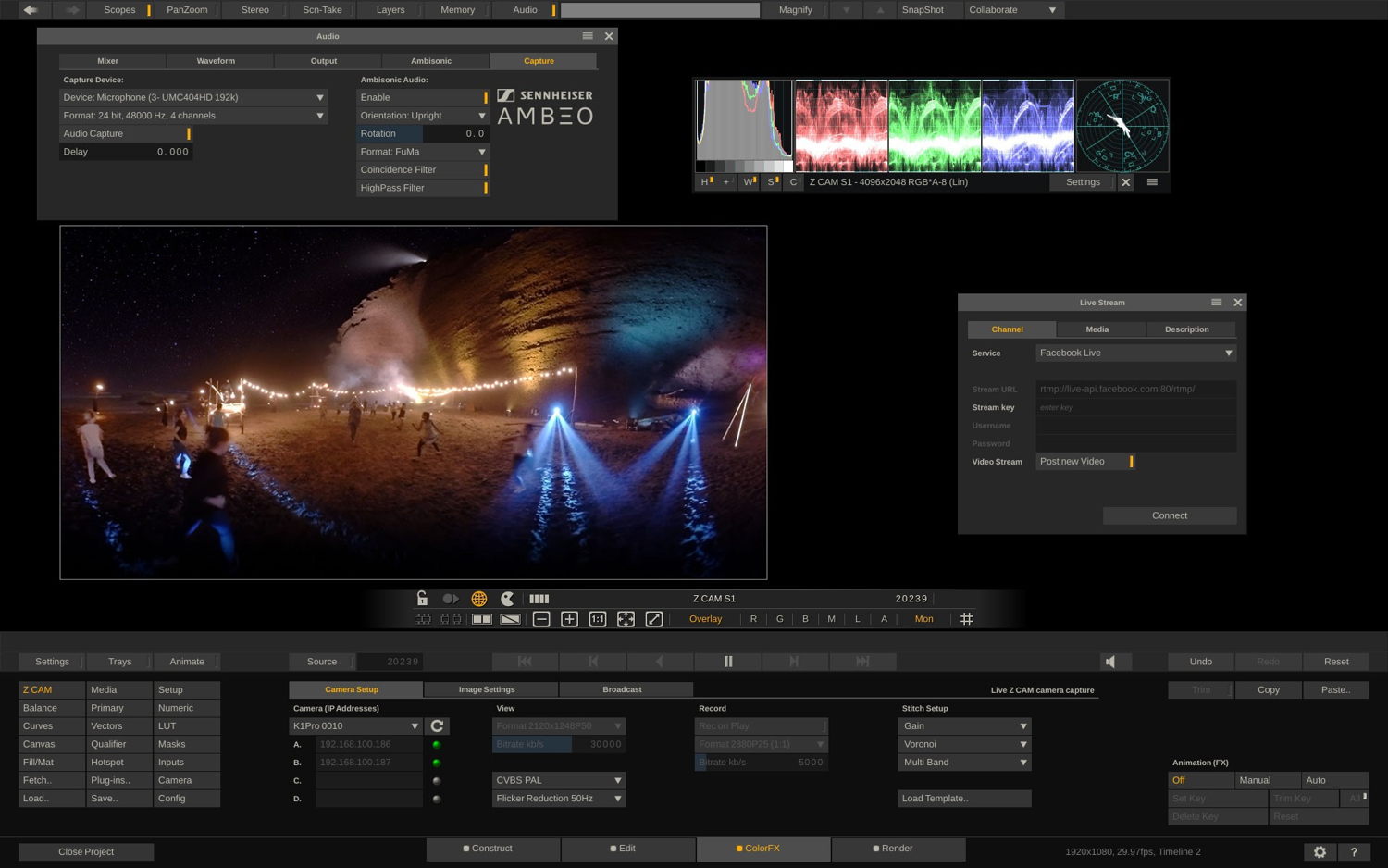Zoom out with the minus viewer icon
Viewport: 1388px width, 868px height.
tap(542, 619)
